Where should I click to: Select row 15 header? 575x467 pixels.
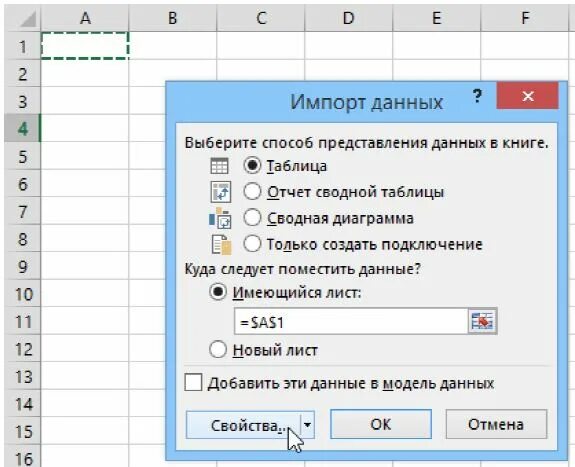23,431
